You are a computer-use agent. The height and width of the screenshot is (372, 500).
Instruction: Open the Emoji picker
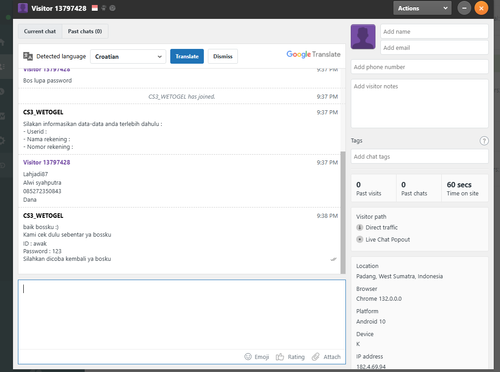tap(257, 357)
